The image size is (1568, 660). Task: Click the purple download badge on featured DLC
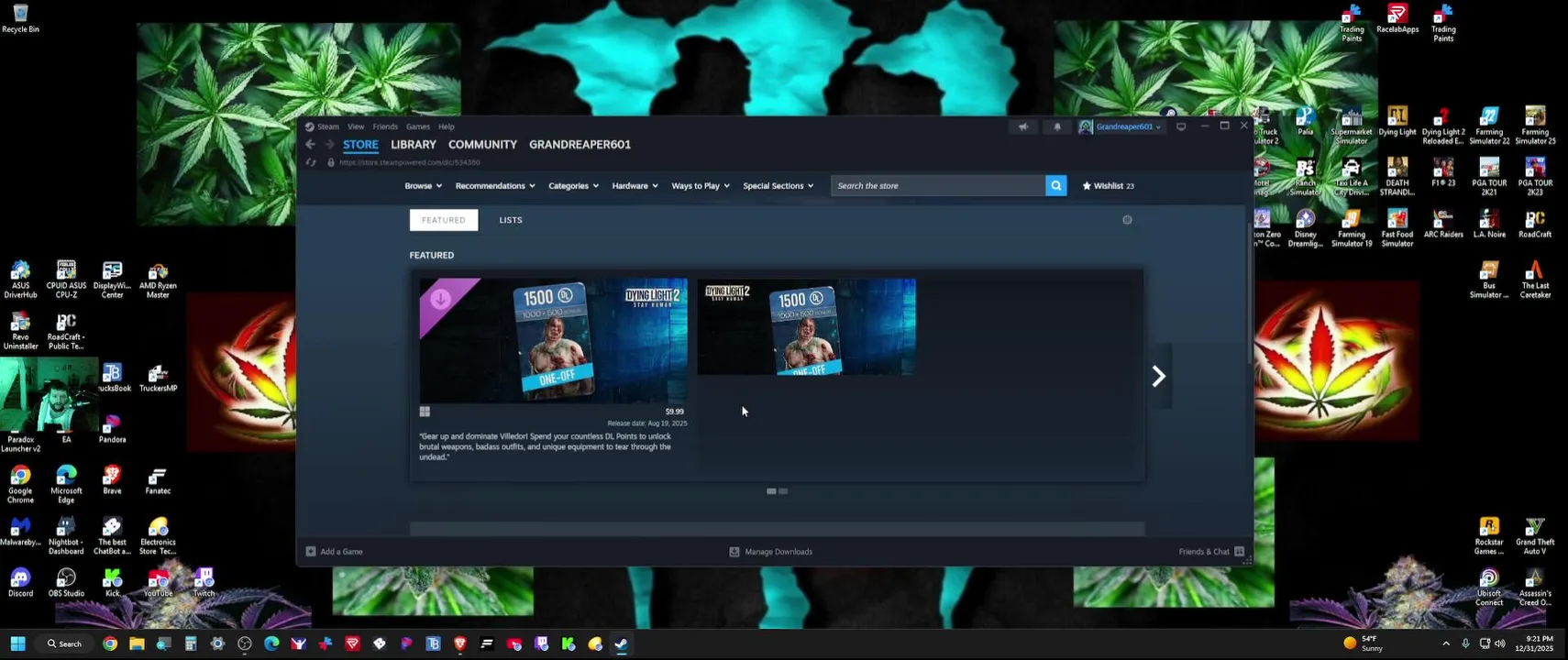(x=441, y=299)
